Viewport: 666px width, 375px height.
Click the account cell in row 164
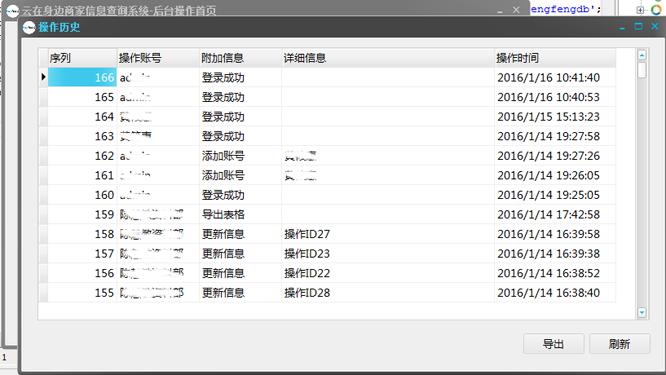[158, 117]
